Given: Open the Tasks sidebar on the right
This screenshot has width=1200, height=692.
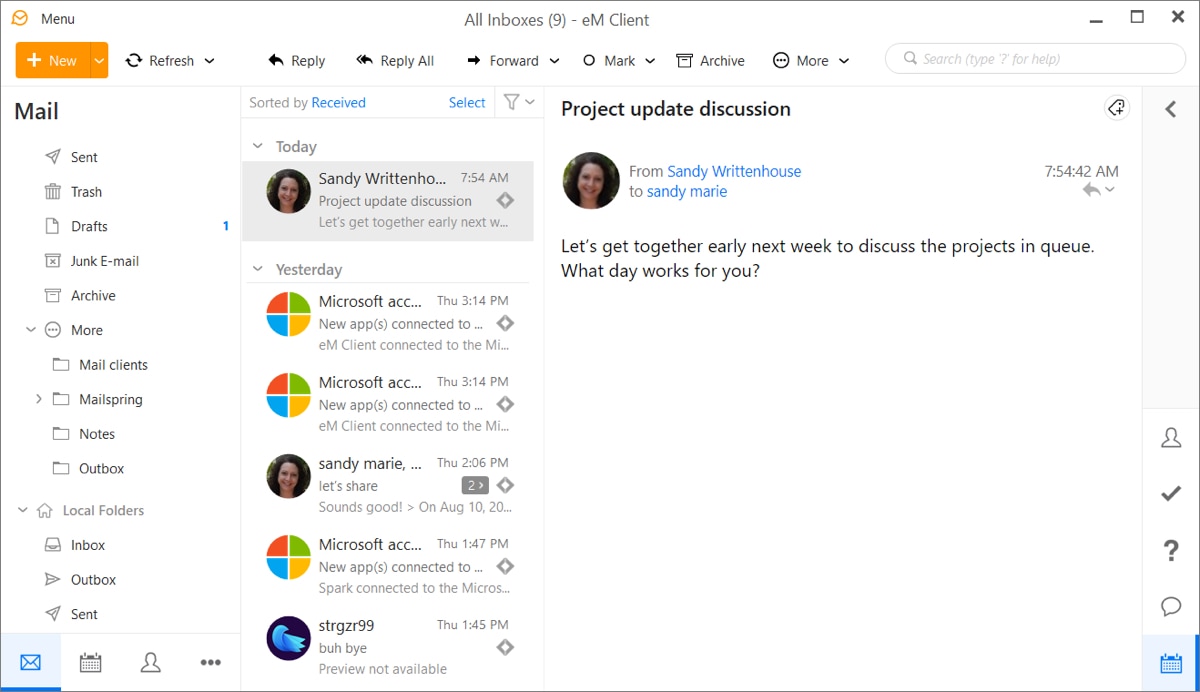Looking at the screenshot, I should pyautogui.click(x=1171, y=493).
